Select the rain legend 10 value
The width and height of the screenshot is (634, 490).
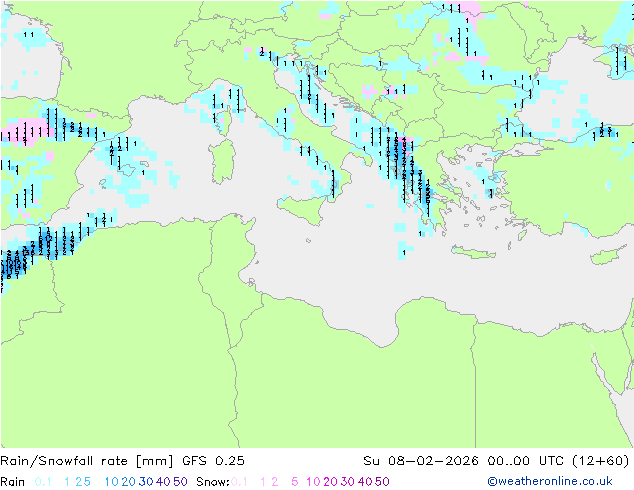[x=112, y=482]
